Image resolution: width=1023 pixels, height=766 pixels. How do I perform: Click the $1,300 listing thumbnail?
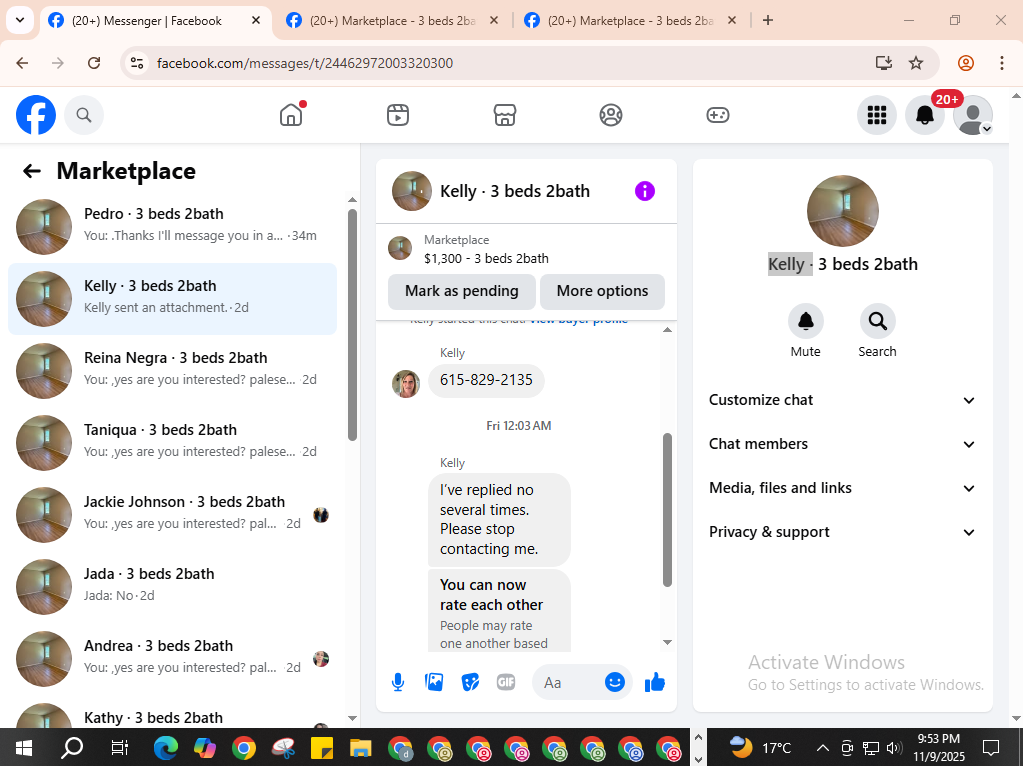(400, 248)
